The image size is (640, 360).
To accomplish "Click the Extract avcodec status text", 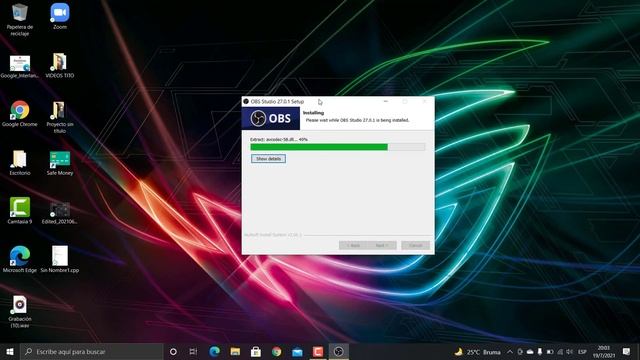I will (279, 139).
